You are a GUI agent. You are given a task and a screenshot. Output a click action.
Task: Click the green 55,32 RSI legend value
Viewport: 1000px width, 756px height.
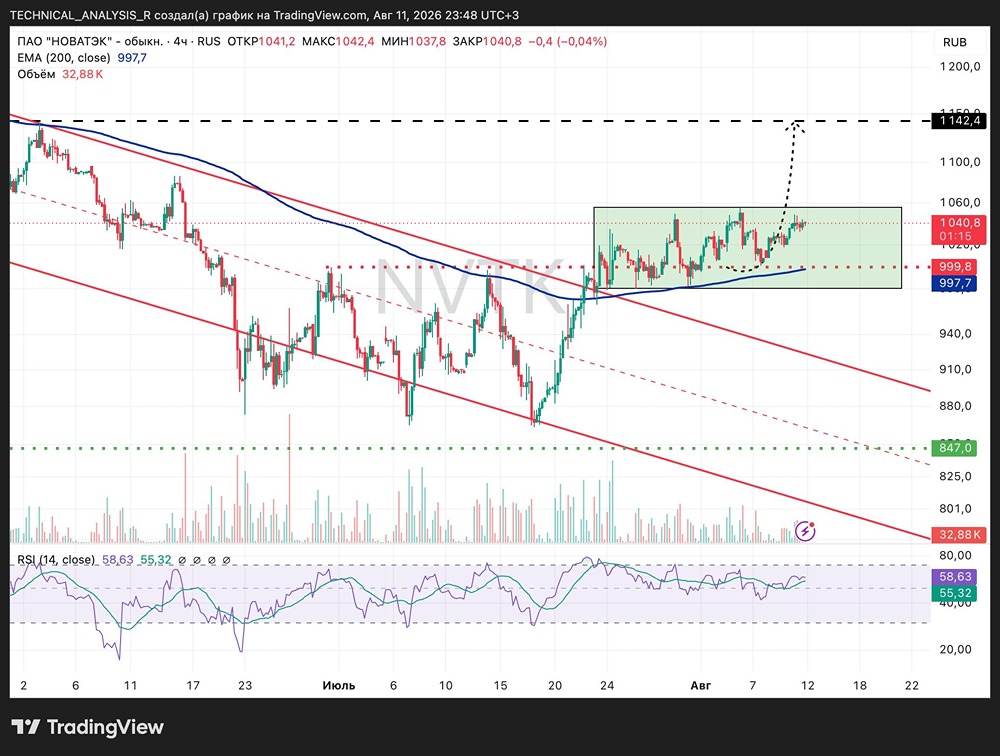click(156, 560)
